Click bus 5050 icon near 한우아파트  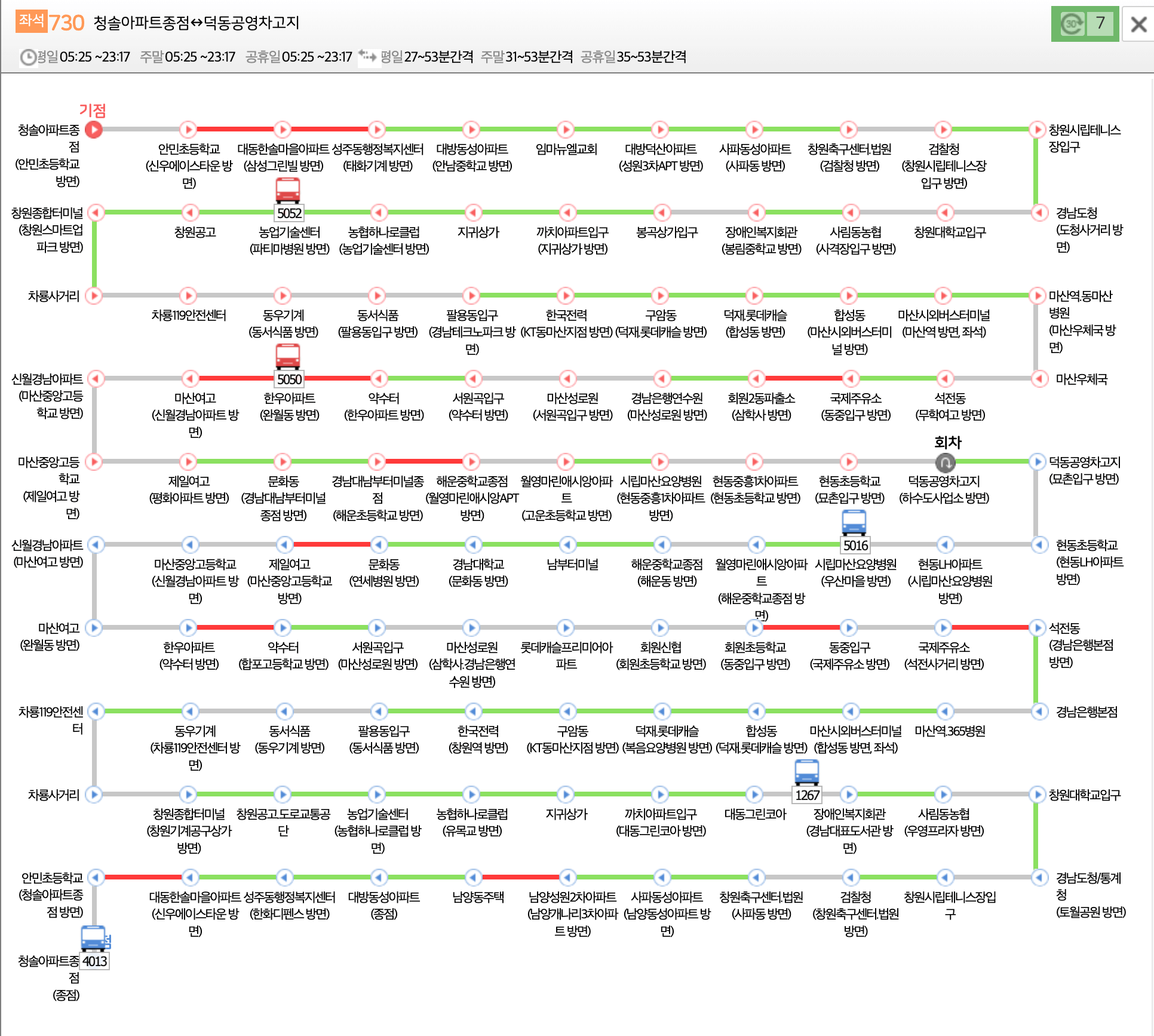pyautogui.click(x=288, y=357)
